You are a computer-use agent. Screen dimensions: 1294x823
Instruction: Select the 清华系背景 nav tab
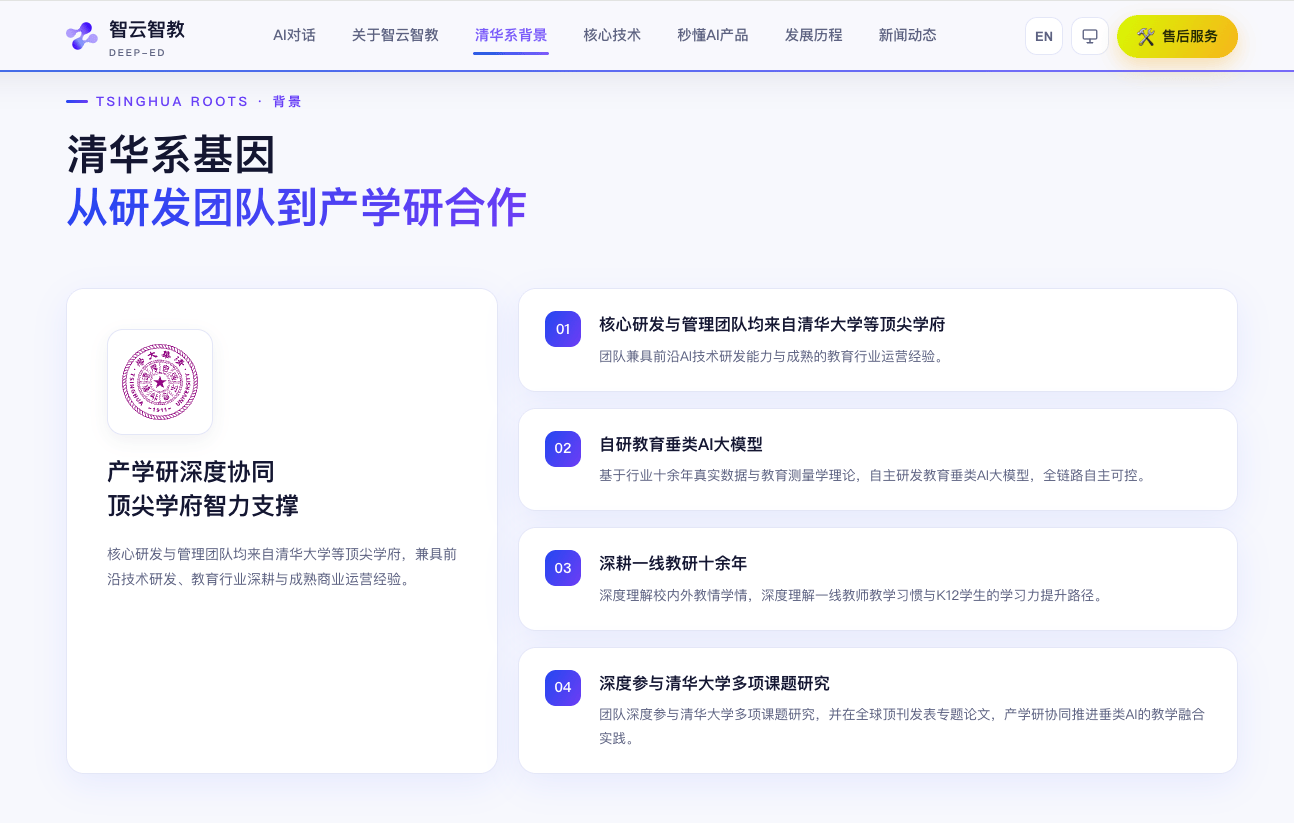(x=511, y=35)
